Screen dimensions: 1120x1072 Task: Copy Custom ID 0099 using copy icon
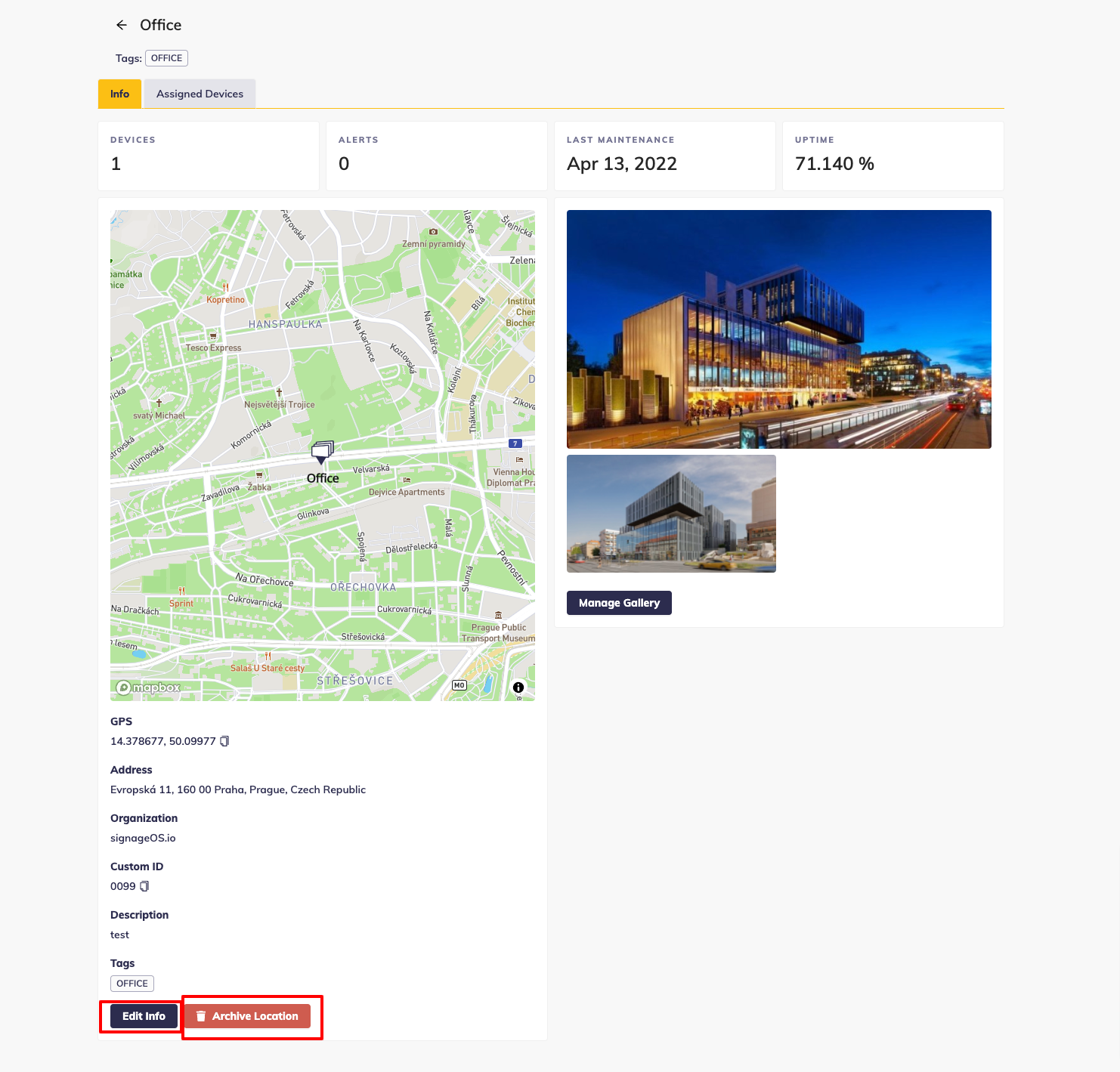click(x=144, y=886)
